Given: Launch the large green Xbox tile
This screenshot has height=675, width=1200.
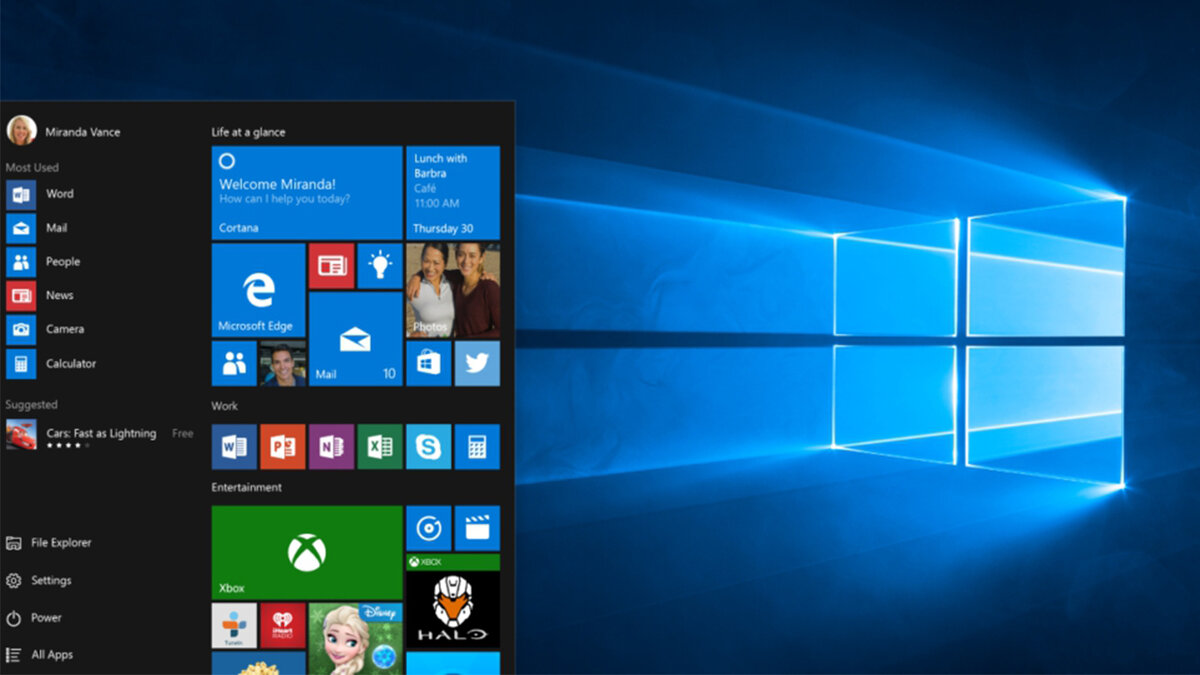Looking at the screenshot, I should pyautogui.click(x=306, y=552).
